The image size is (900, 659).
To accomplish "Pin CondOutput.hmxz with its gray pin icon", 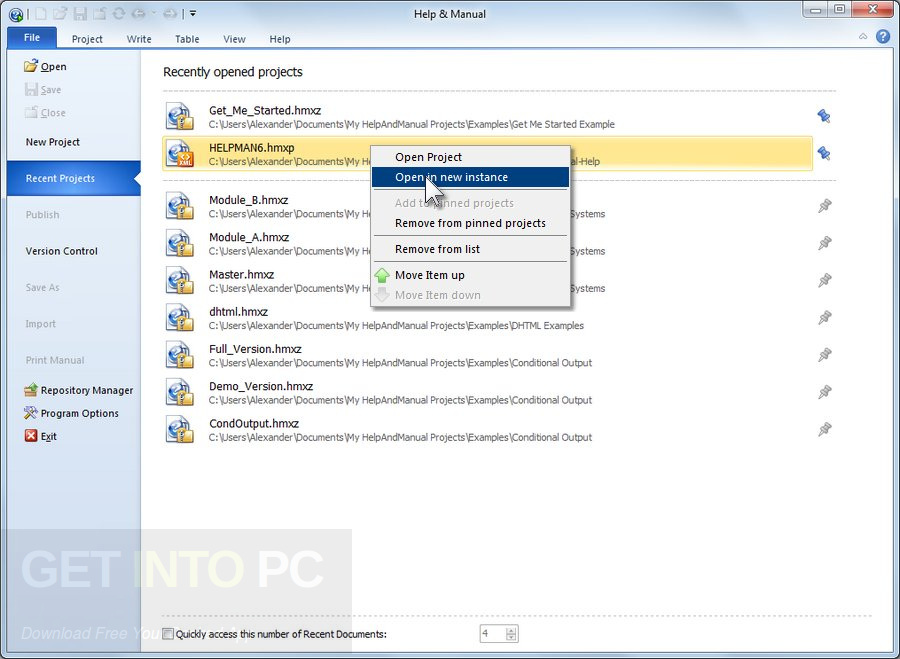I will pos(824,429).
